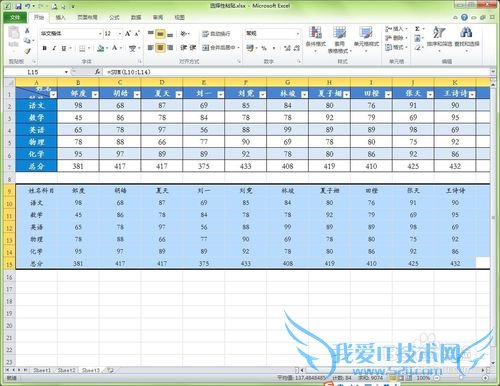Open the filter dropdown for 林峻 column
The height and width of the screenshot is (386, 500).
[x=304, y=95]
